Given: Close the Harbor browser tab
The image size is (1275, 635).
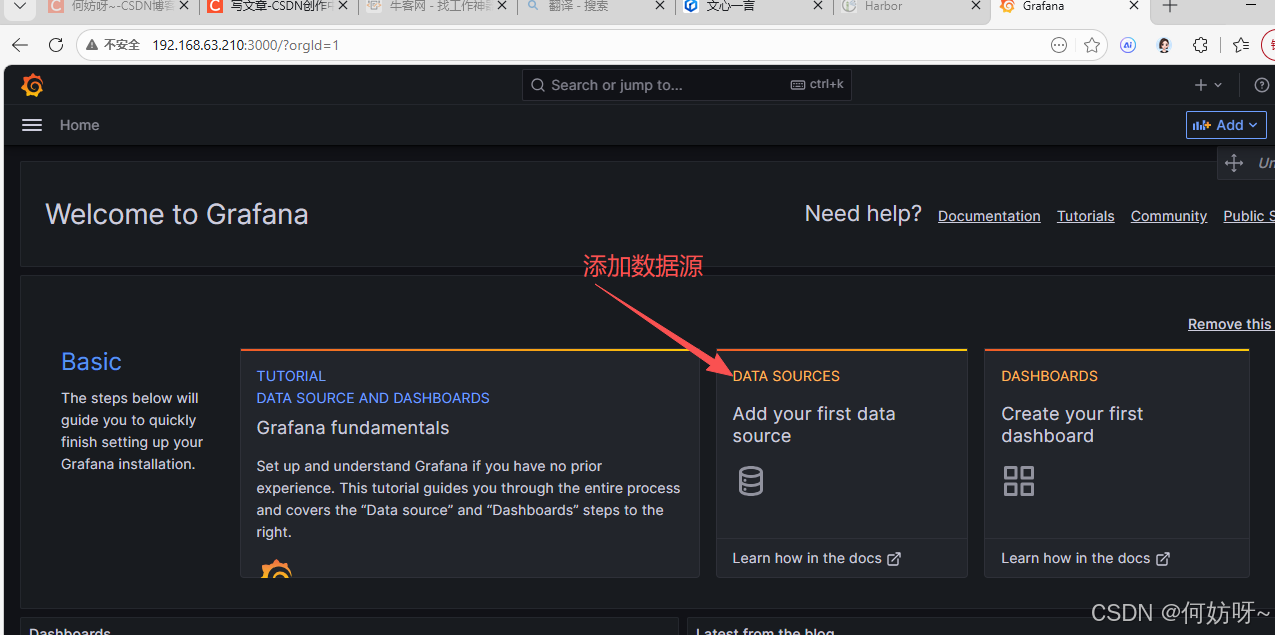Looking at the screenshot, I should (976, 6).
